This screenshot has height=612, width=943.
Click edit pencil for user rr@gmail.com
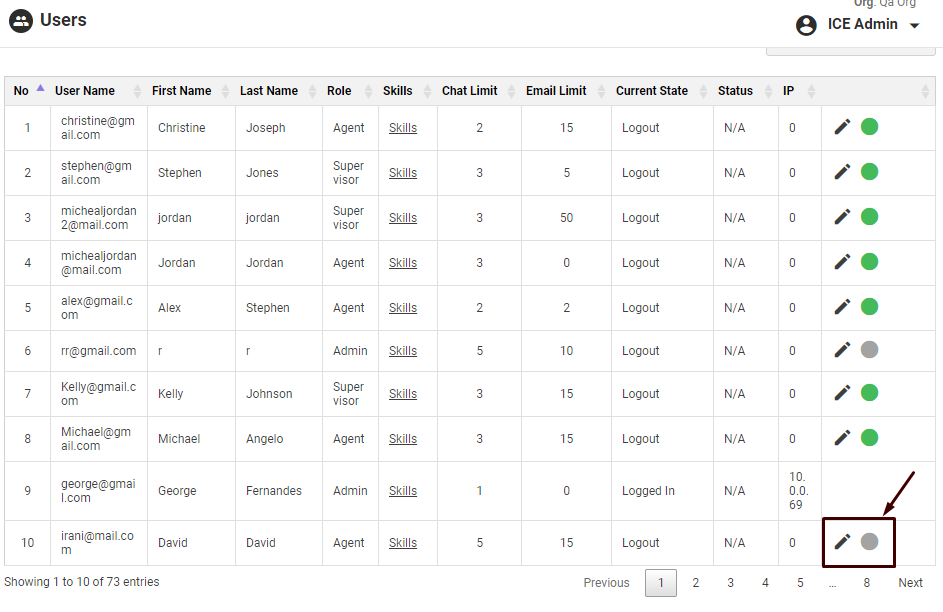point(842,350)
